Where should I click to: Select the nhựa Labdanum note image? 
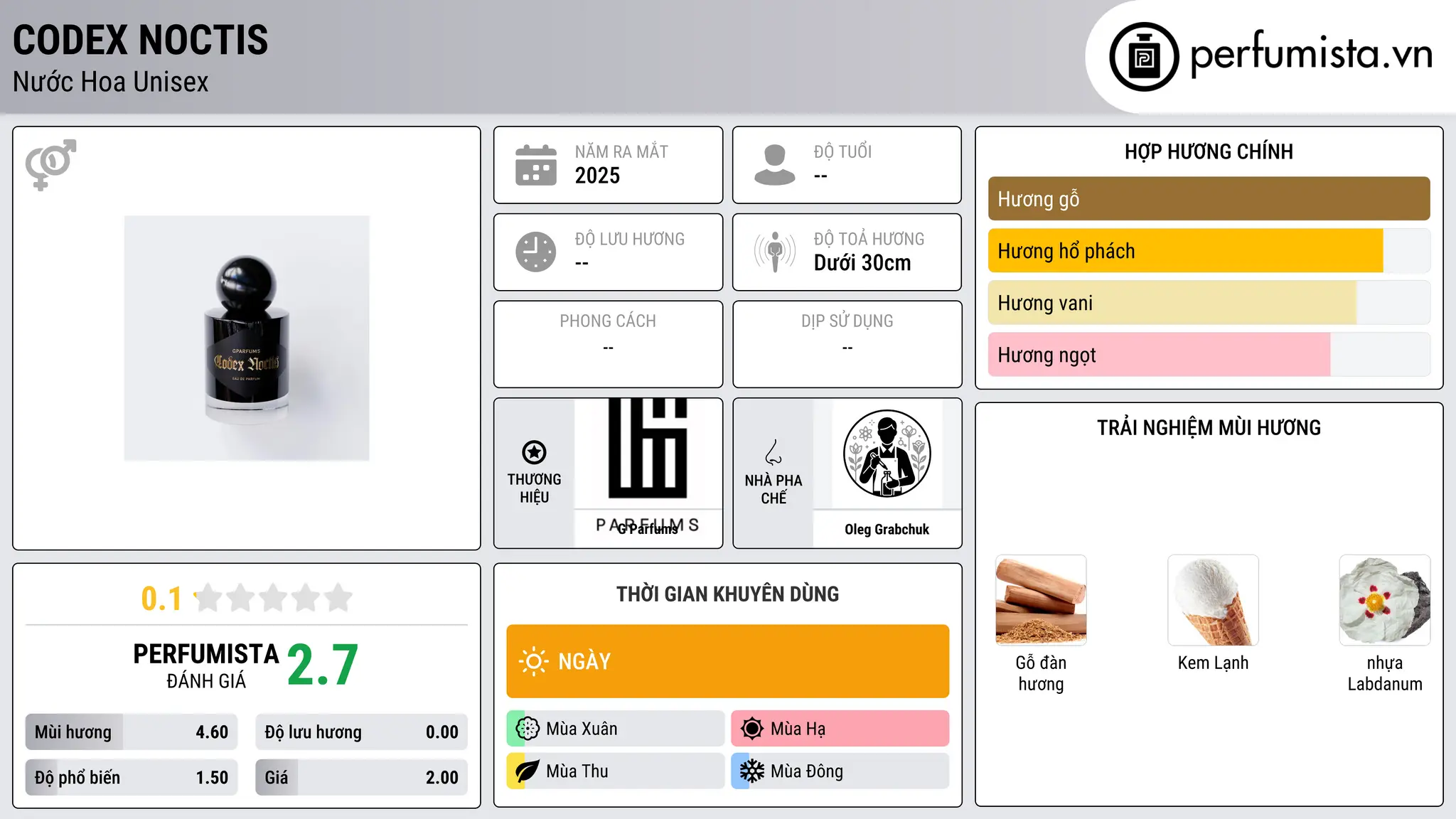[x=1385, y=600]
